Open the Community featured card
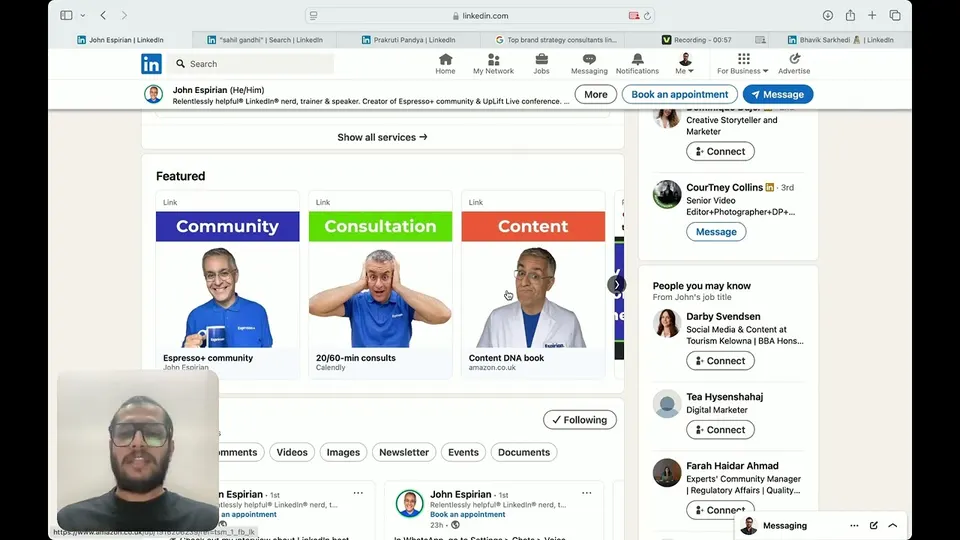Screen dimensions: 960x540 (x=228, y=285)
